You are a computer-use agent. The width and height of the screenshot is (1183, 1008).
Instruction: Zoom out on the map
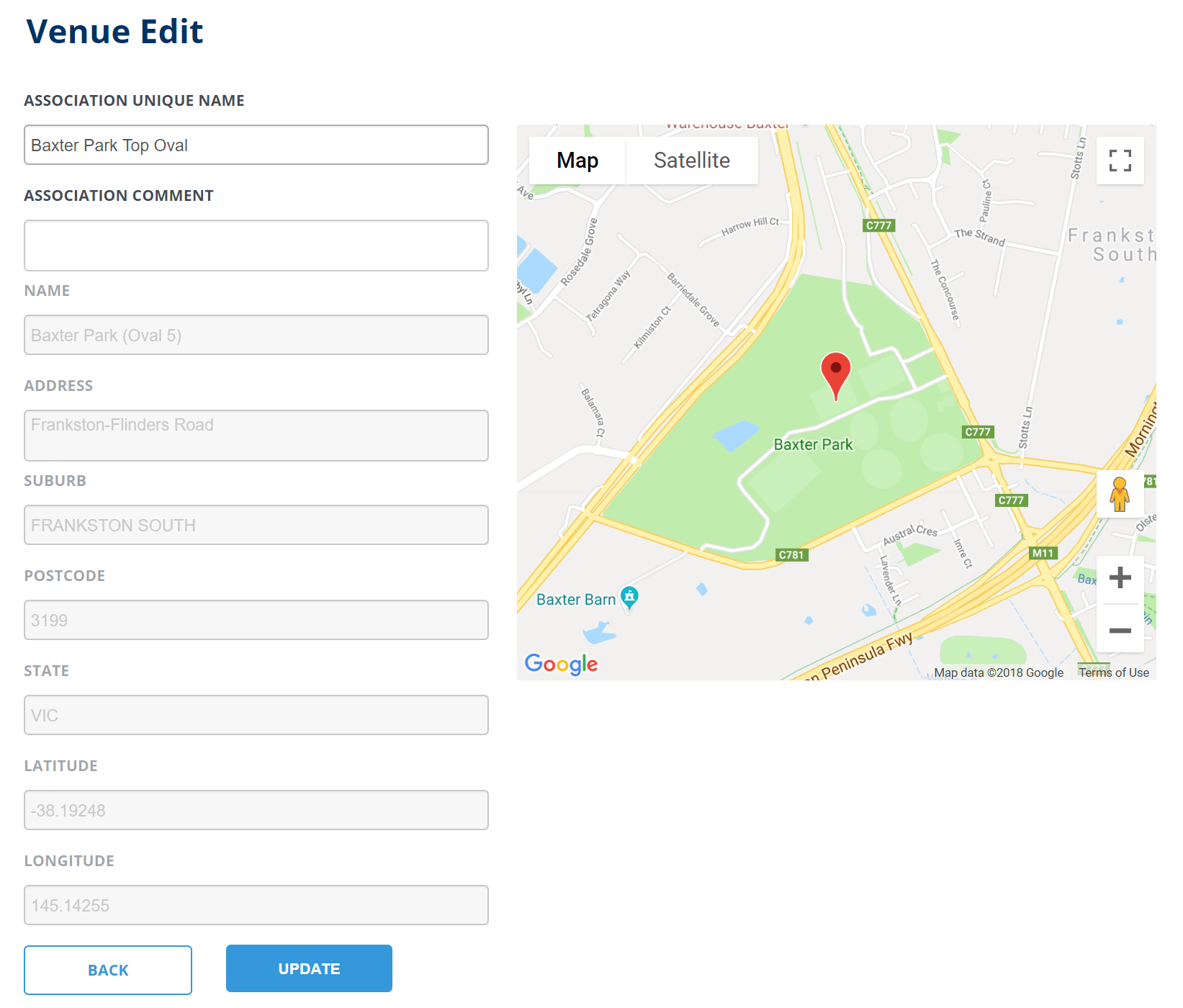click(1120, 630)
